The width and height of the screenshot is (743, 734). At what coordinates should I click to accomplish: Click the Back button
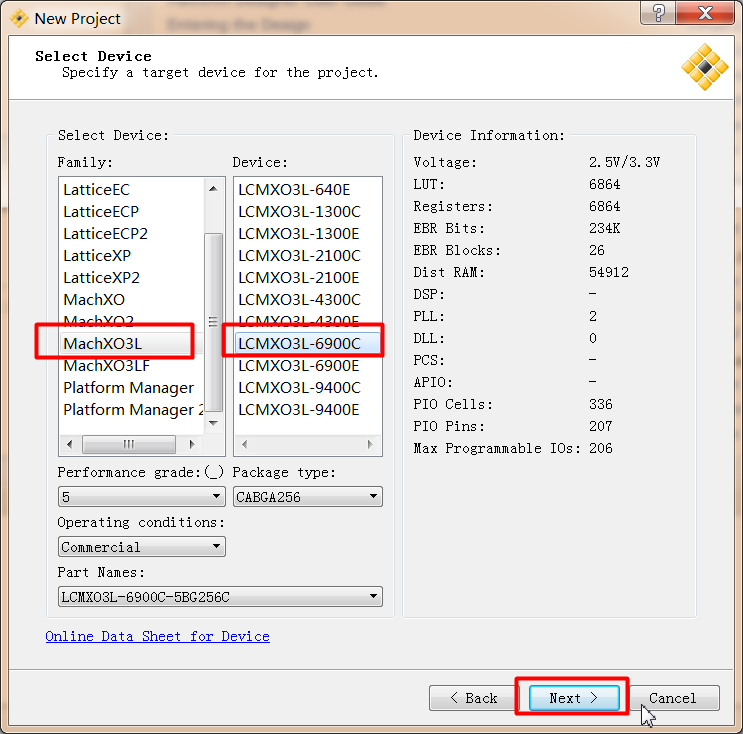(473, 698)
